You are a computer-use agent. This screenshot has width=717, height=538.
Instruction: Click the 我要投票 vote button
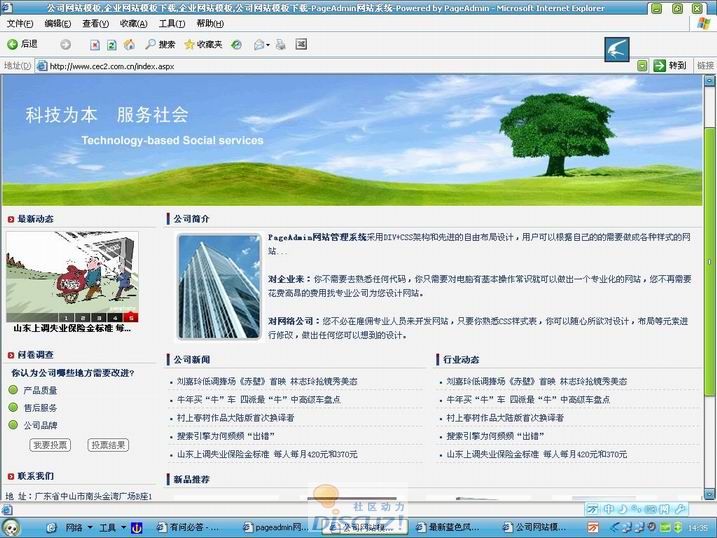tap(50, 445)
